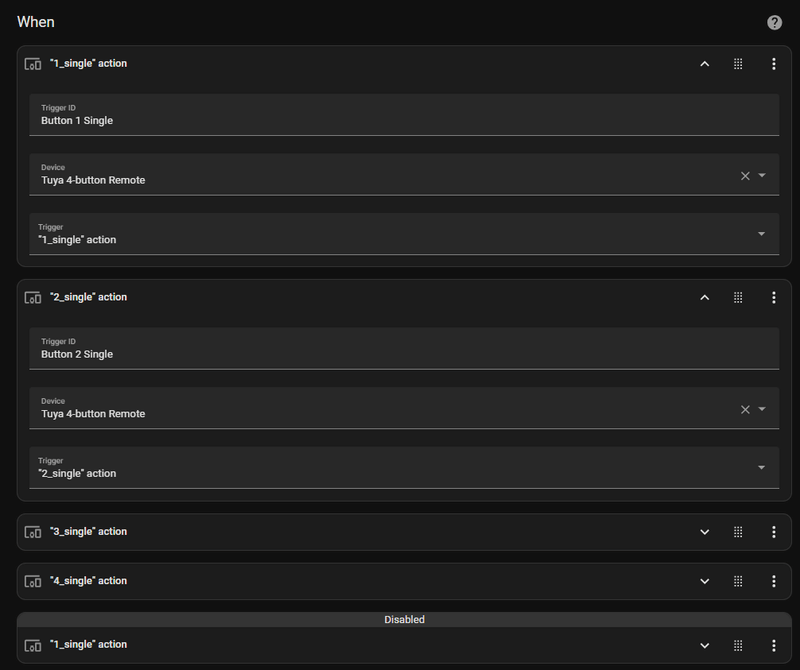
Task: Open three-dot menu for "3_single" trigger
Action: point(773,532)
